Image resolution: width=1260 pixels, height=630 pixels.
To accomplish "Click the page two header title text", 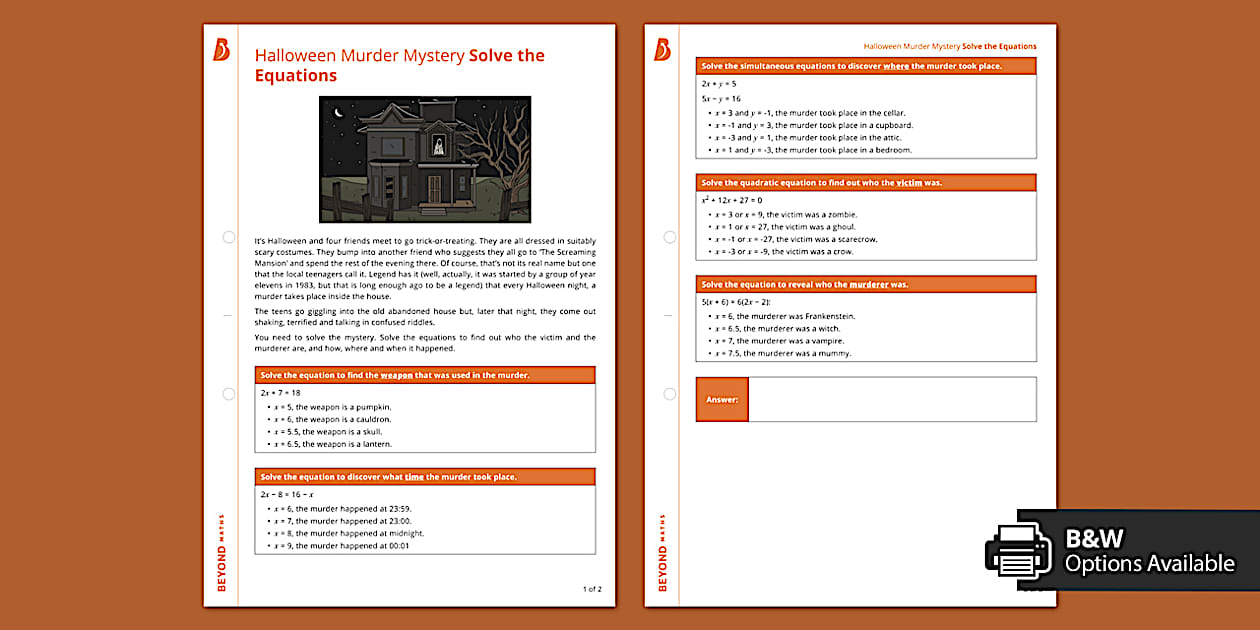I will tap(950, 46).
